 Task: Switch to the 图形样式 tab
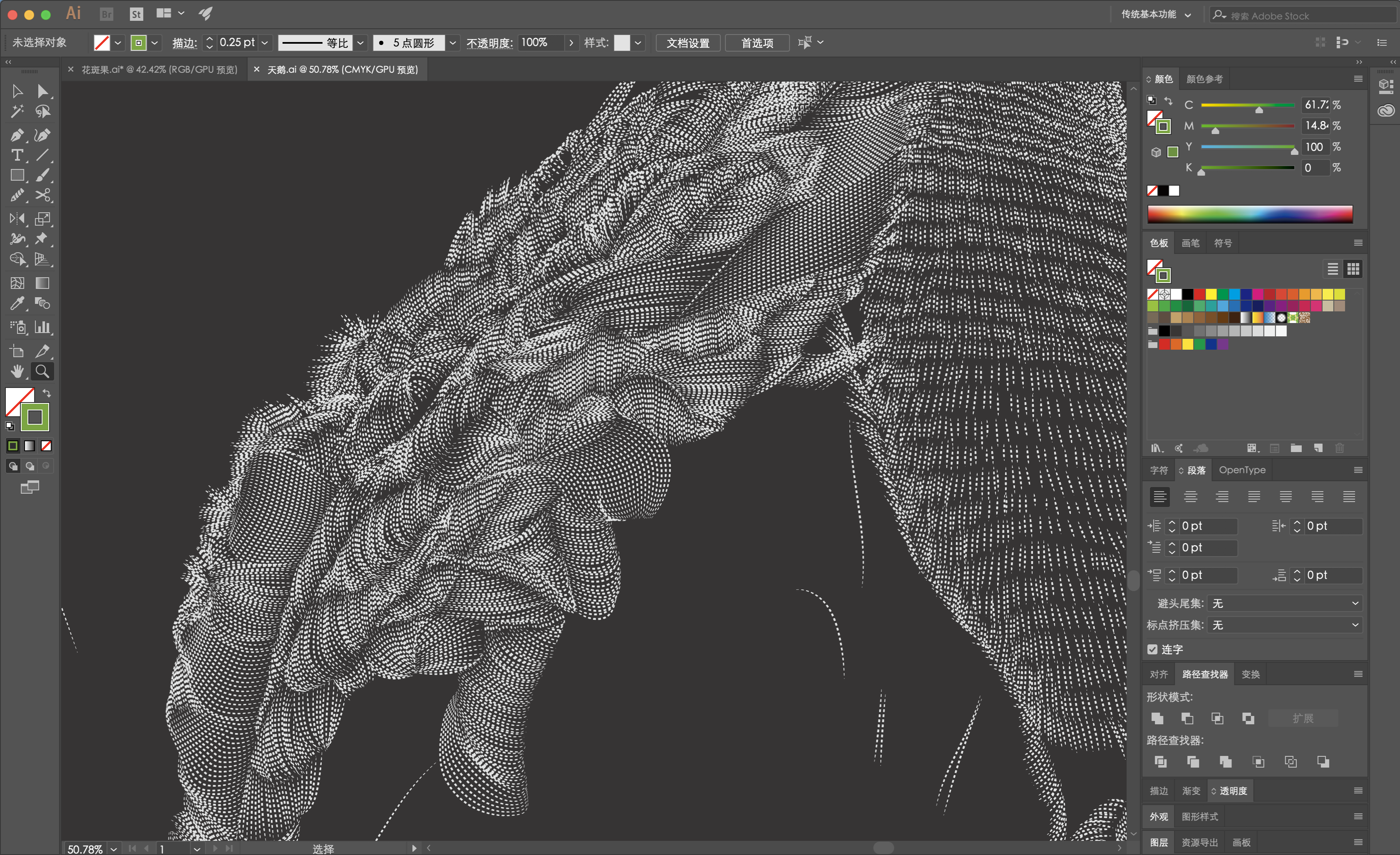click(x=1199, y=817)
